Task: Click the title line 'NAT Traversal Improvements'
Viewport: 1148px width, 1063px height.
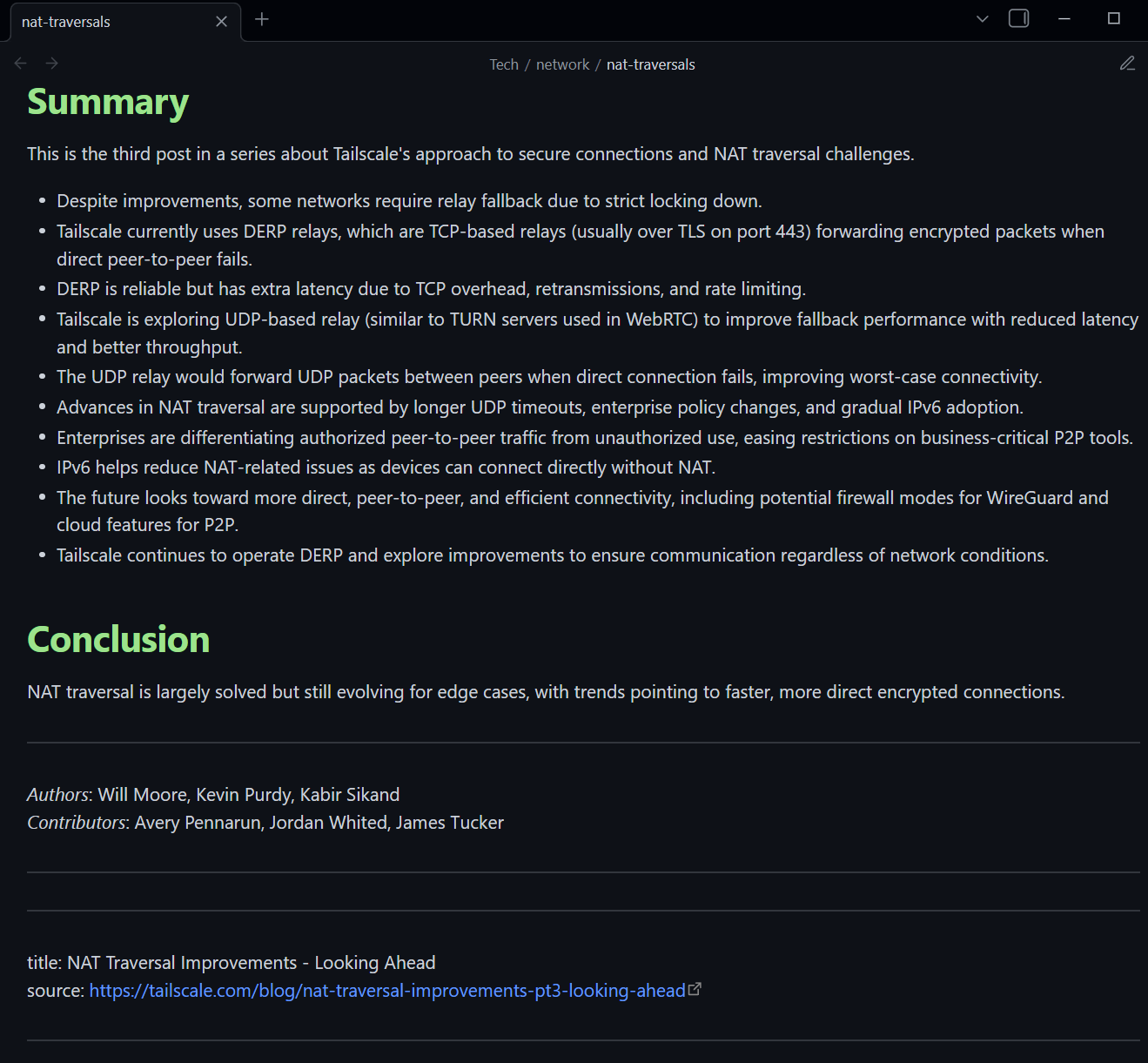Action: tap(232, 963)
